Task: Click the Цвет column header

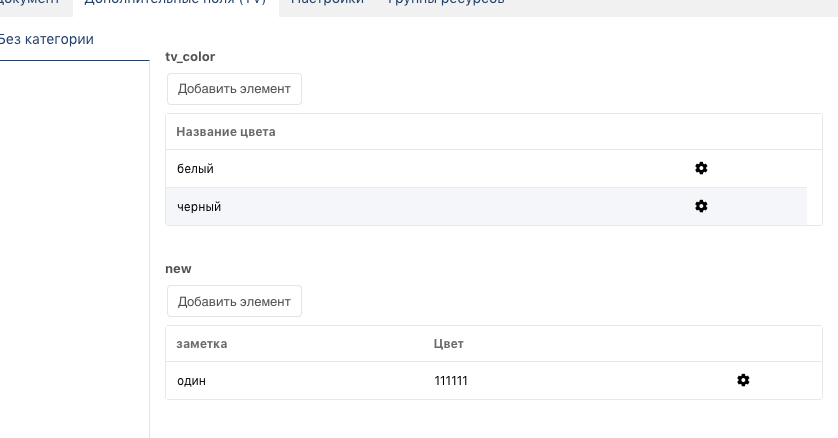Action: tap(449, 344)
